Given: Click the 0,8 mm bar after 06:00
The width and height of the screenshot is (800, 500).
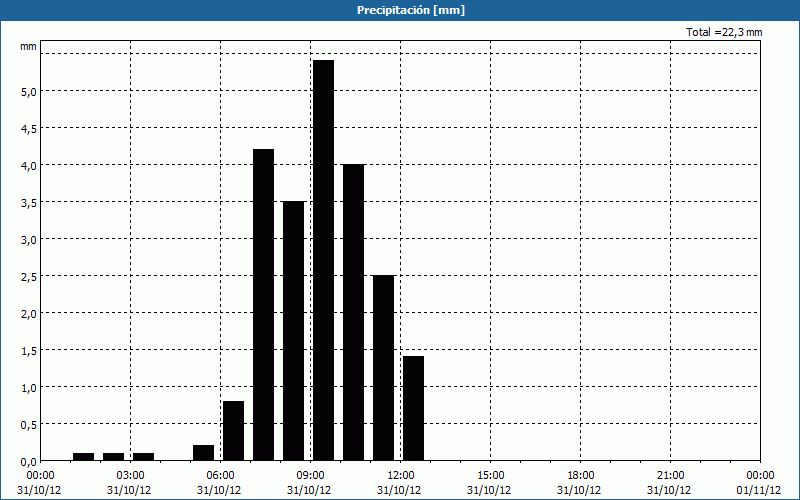Looking at the screenshot, I should point(234,431).
